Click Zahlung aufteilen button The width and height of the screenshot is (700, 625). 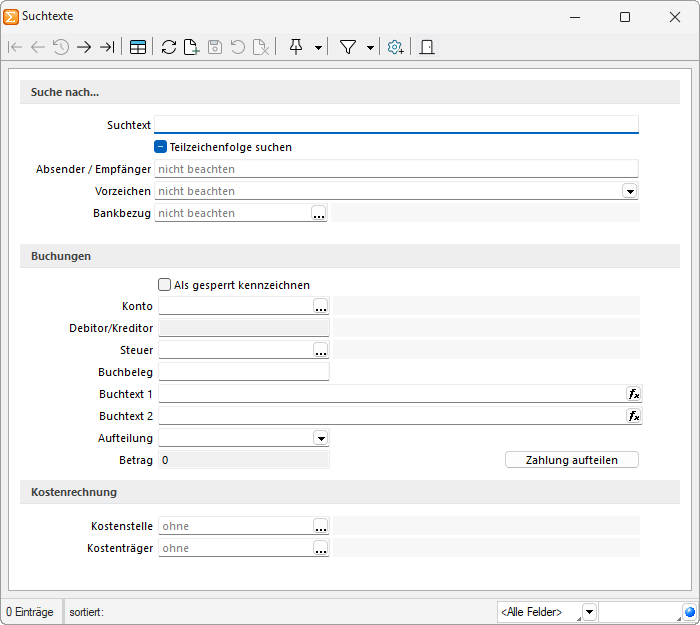pyautogui.click(x=571, y=460)
